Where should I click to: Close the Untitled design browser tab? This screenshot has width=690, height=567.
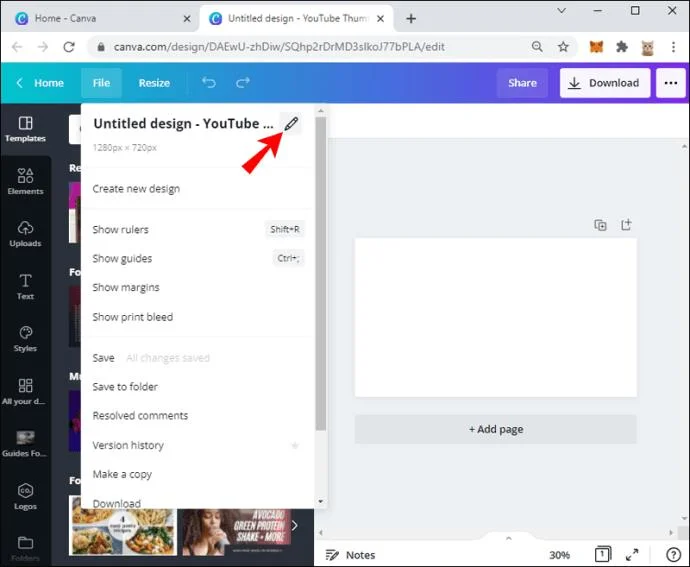point(381,18)
